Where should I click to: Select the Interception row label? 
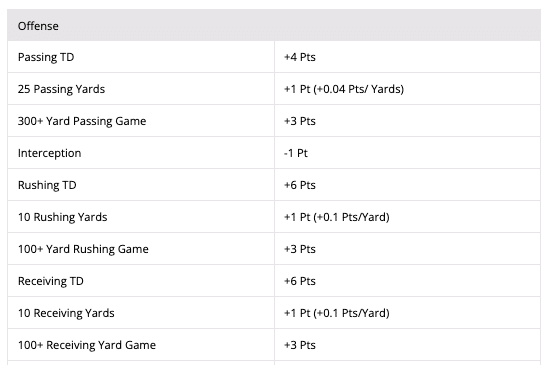tap(49, 153)
